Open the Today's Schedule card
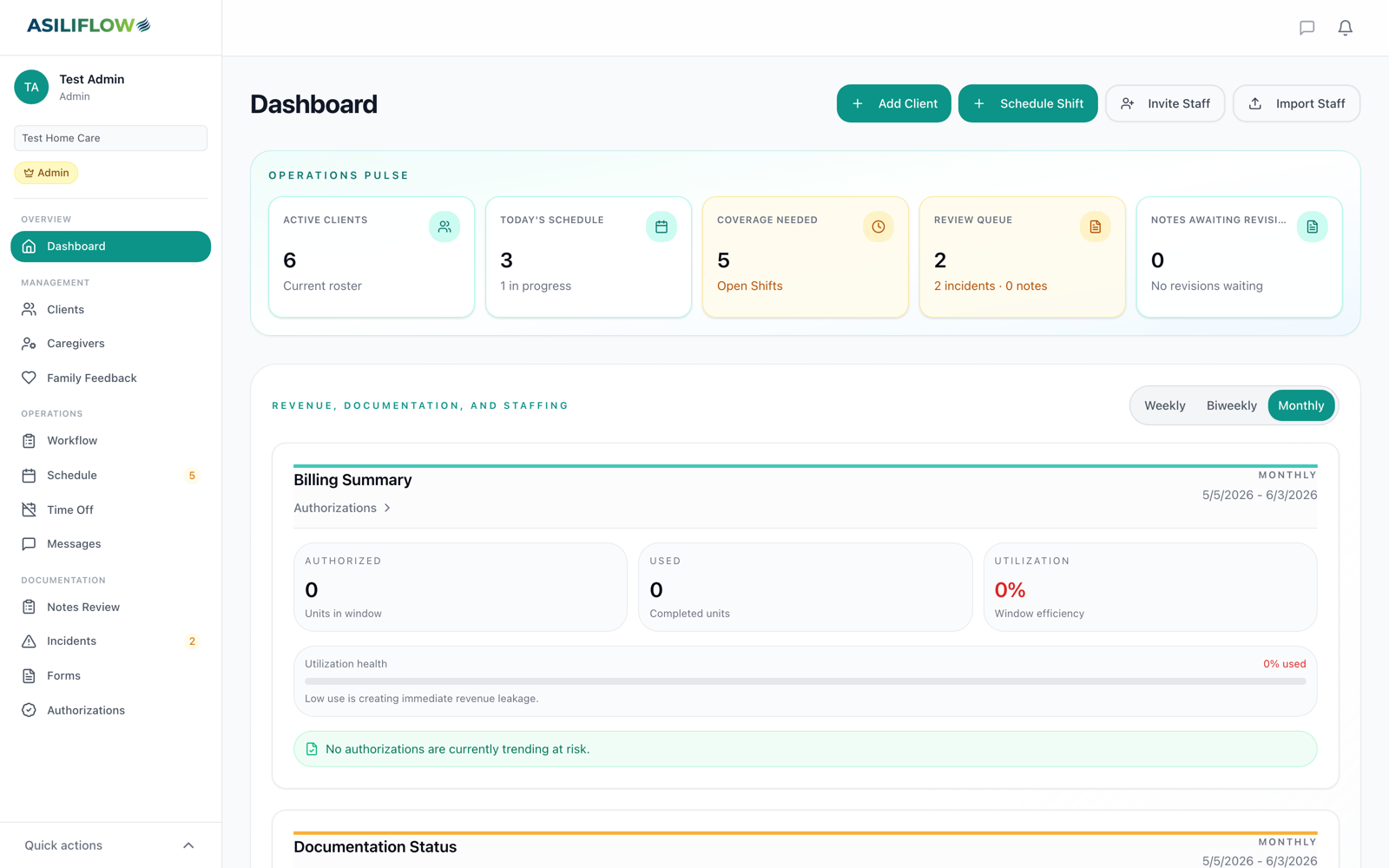The image size is (1389, 868). tap(589, 257)
